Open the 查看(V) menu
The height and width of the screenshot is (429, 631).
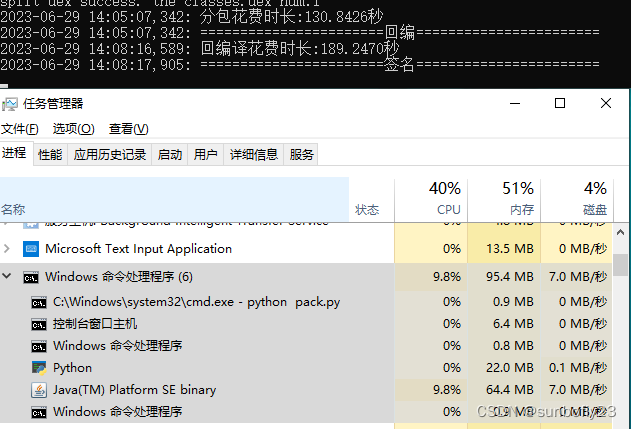tap(129, 129)
